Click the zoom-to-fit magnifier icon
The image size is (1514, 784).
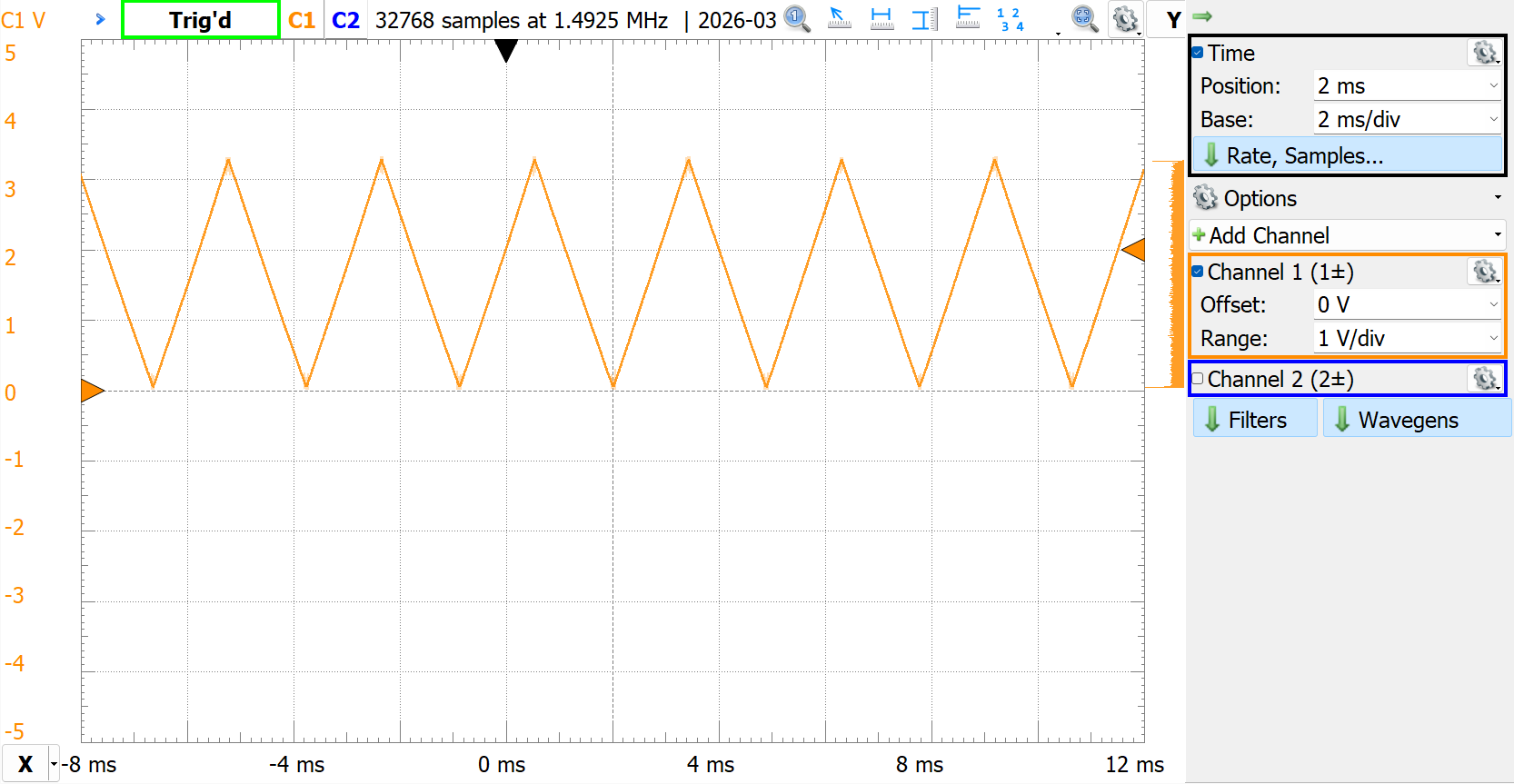coord(1084,19)
